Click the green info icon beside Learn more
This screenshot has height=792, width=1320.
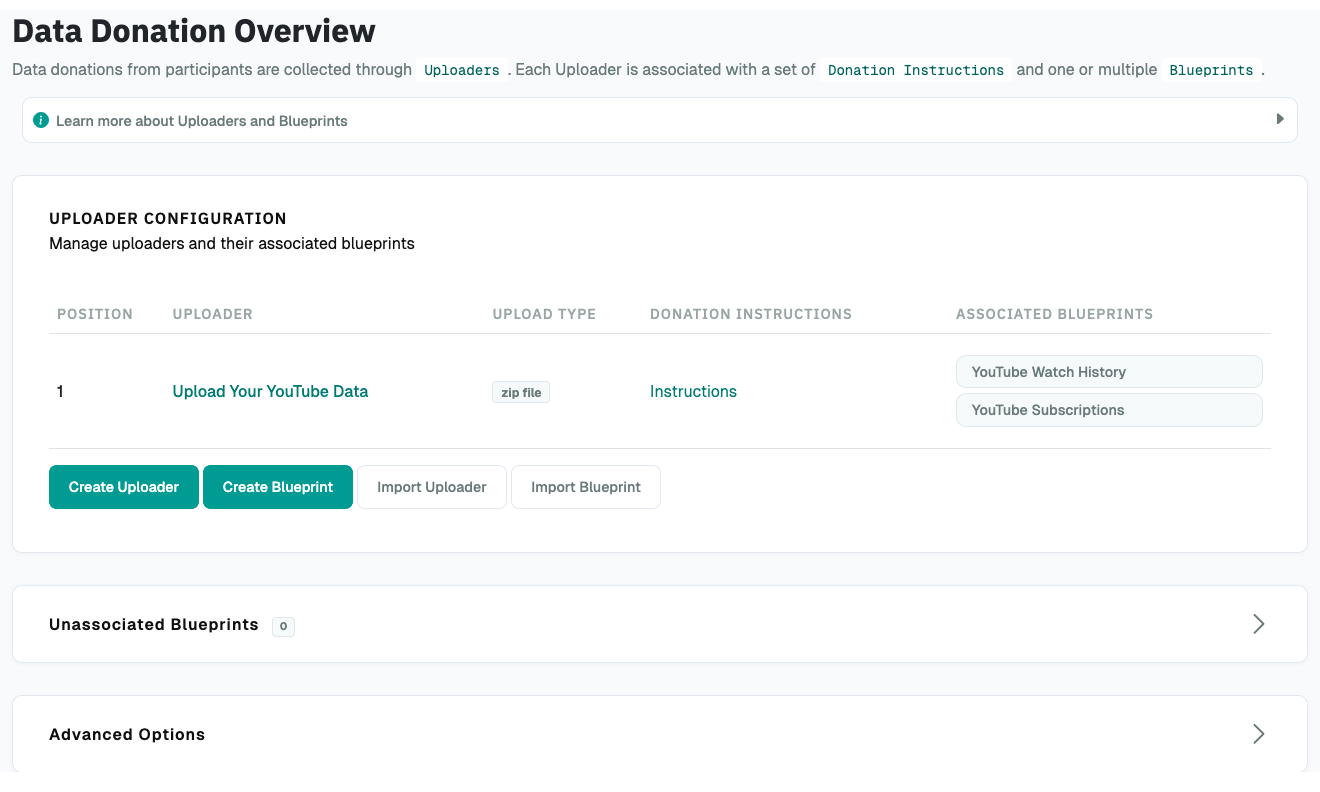(x=41, y=120)
